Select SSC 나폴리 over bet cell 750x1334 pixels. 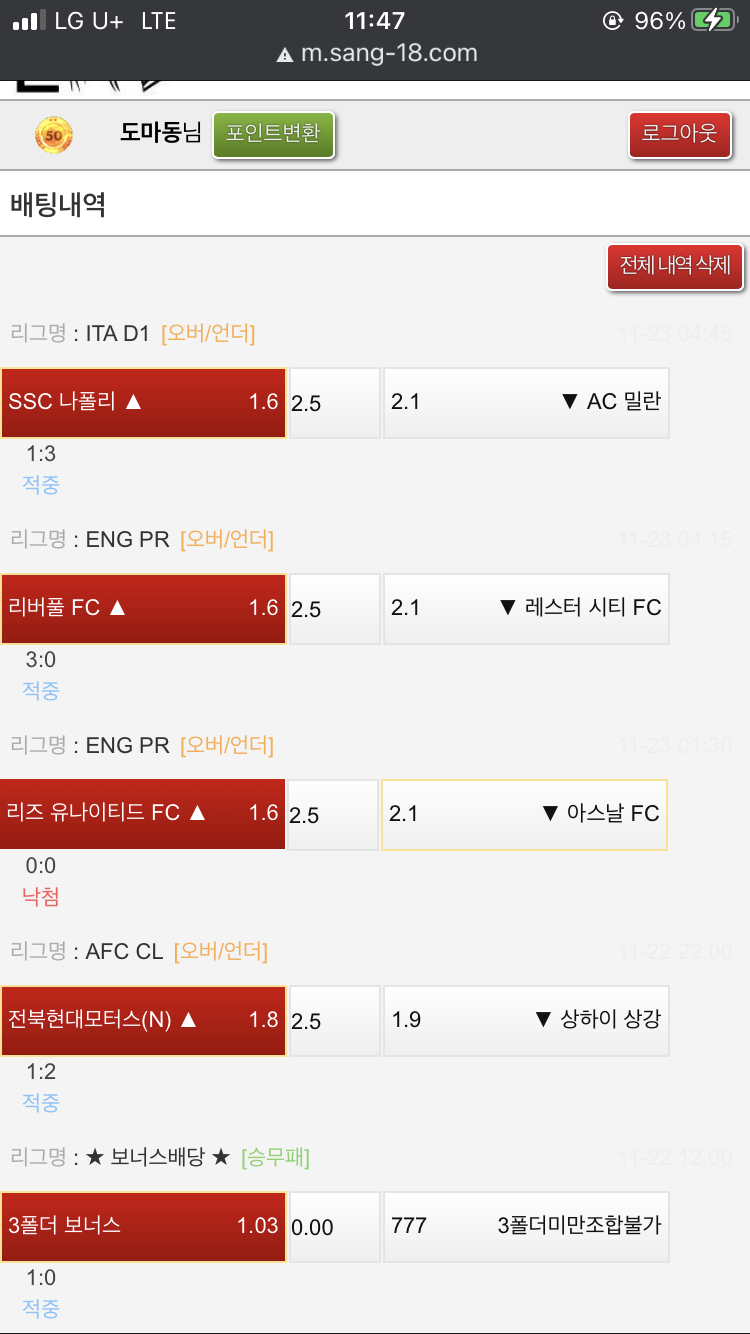(x=143, y=402)
